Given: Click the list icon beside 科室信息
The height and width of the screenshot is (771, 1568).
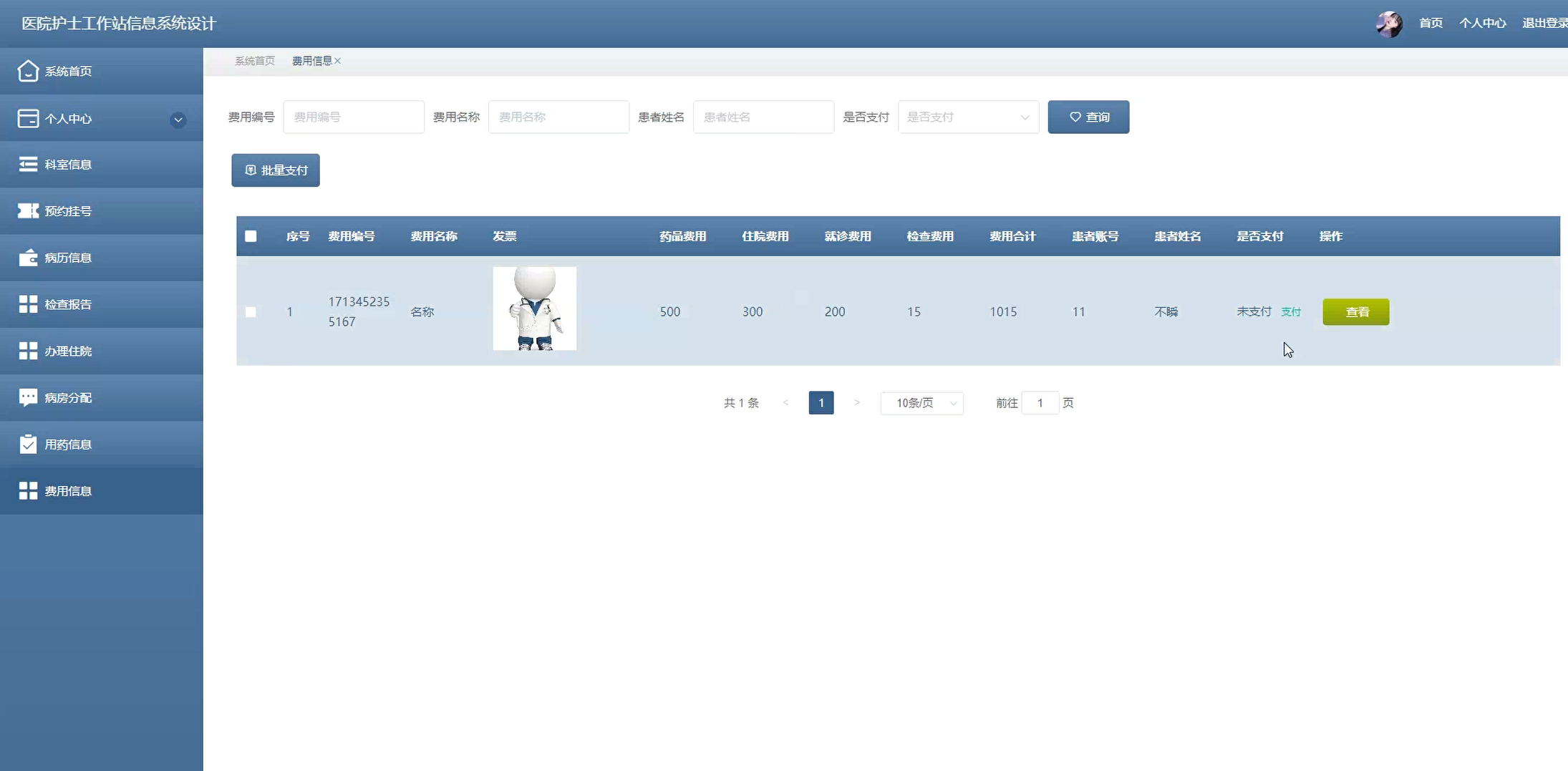Looking at the screenshot, I should pyautogui.click(x=28, y=165).
